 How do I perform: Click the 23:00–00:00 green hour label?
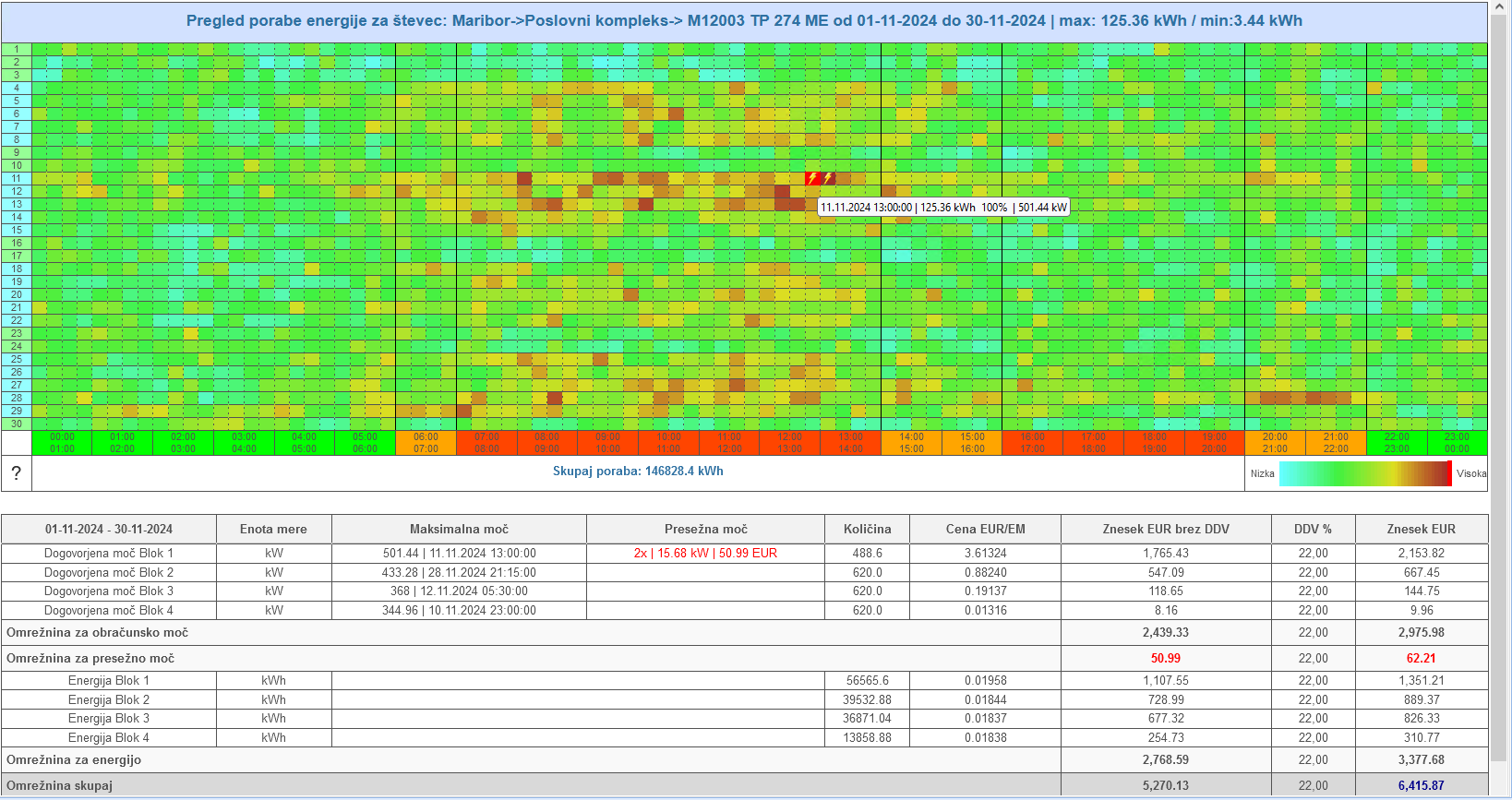point(1457,443)
